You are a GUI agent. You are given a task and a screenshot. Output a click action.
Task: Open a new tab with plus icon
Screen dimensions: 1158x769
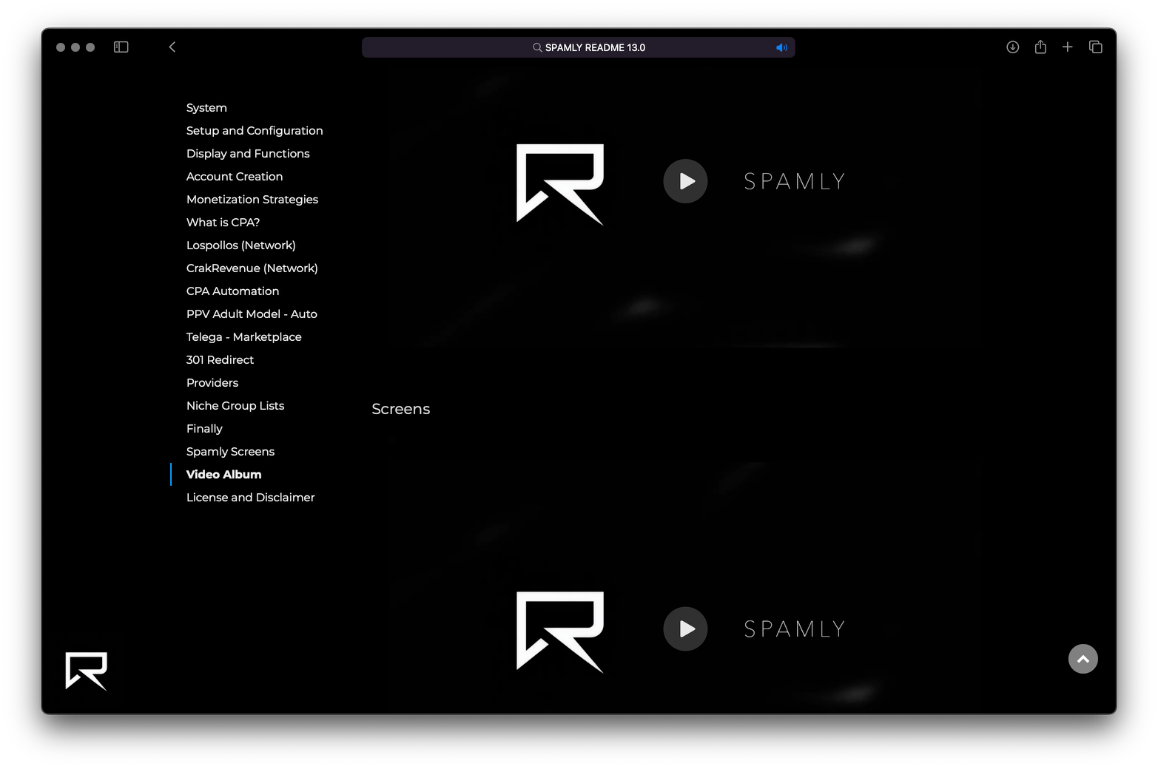(1067, 47)
